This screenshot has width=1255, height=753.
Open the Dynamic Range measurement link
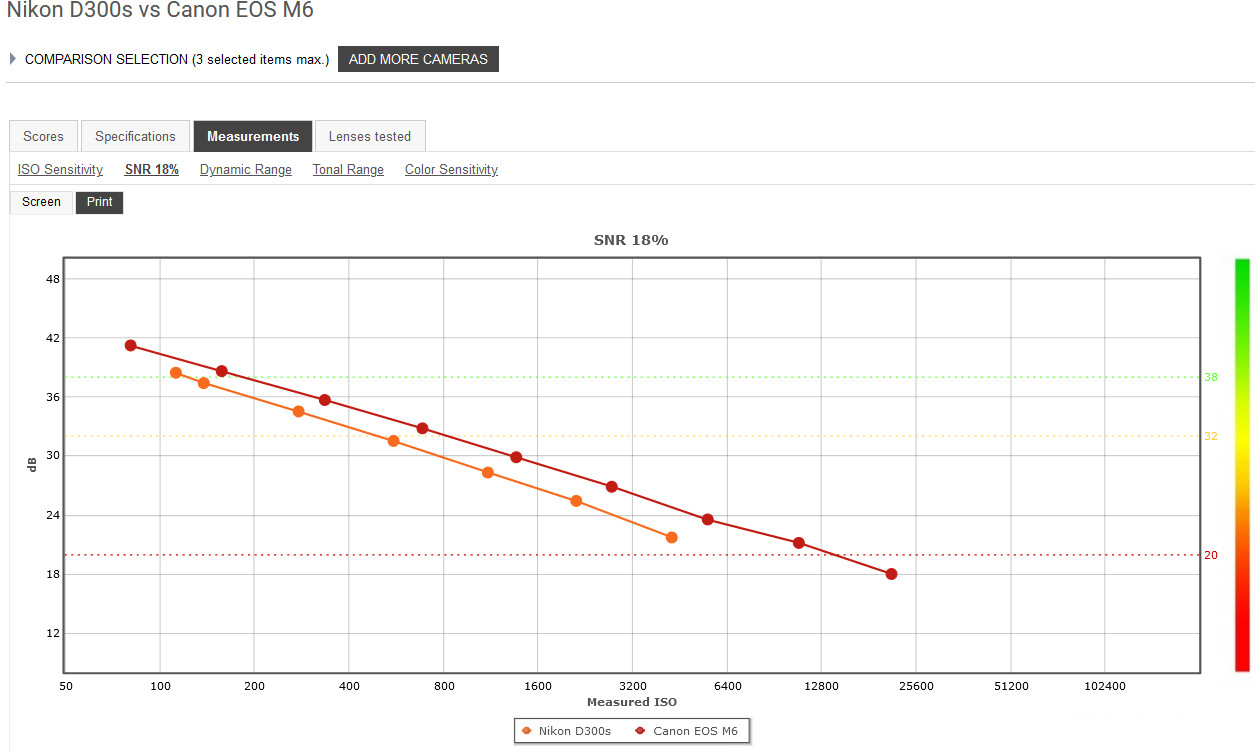(x=246, y=170)
